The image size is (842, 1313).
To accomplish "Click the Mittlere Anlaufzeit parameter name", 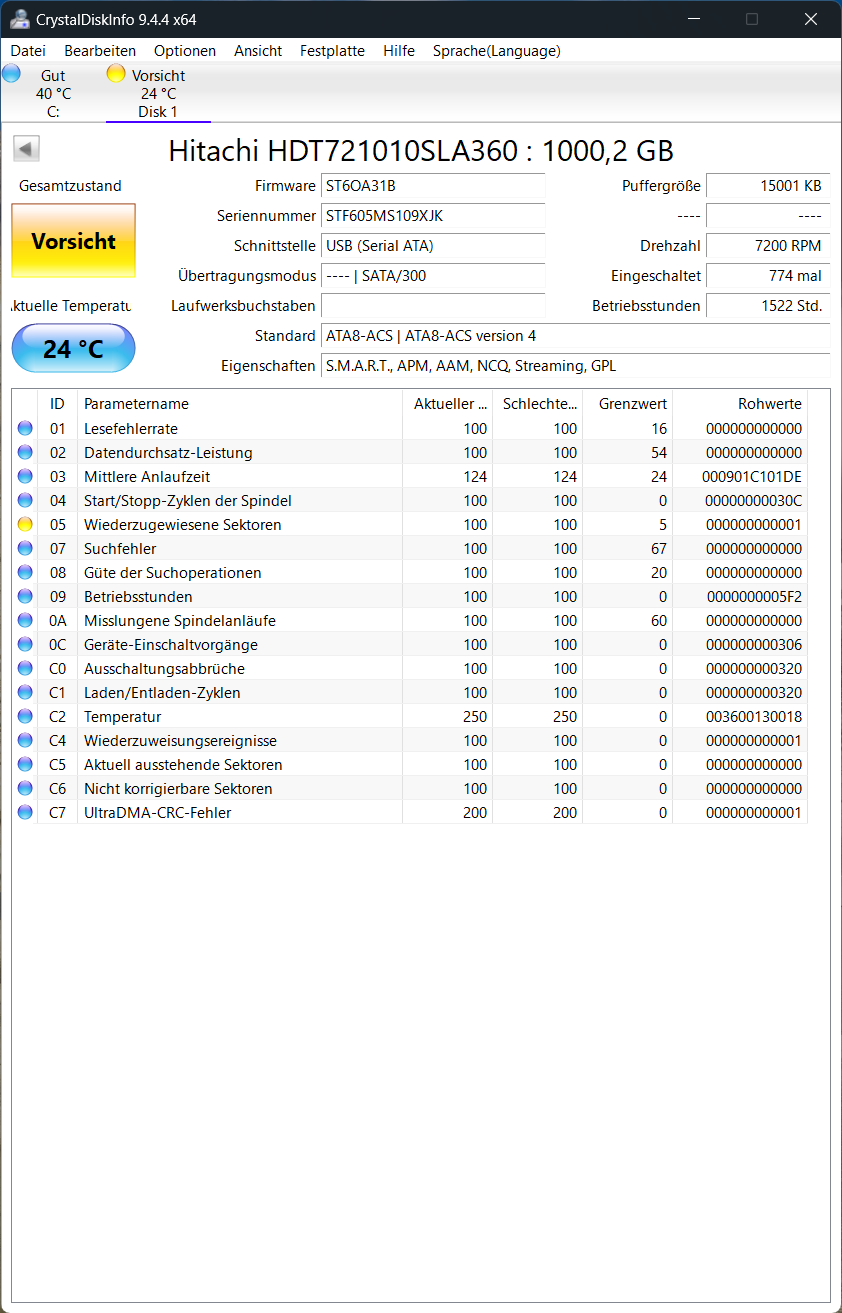I will 147,477.
